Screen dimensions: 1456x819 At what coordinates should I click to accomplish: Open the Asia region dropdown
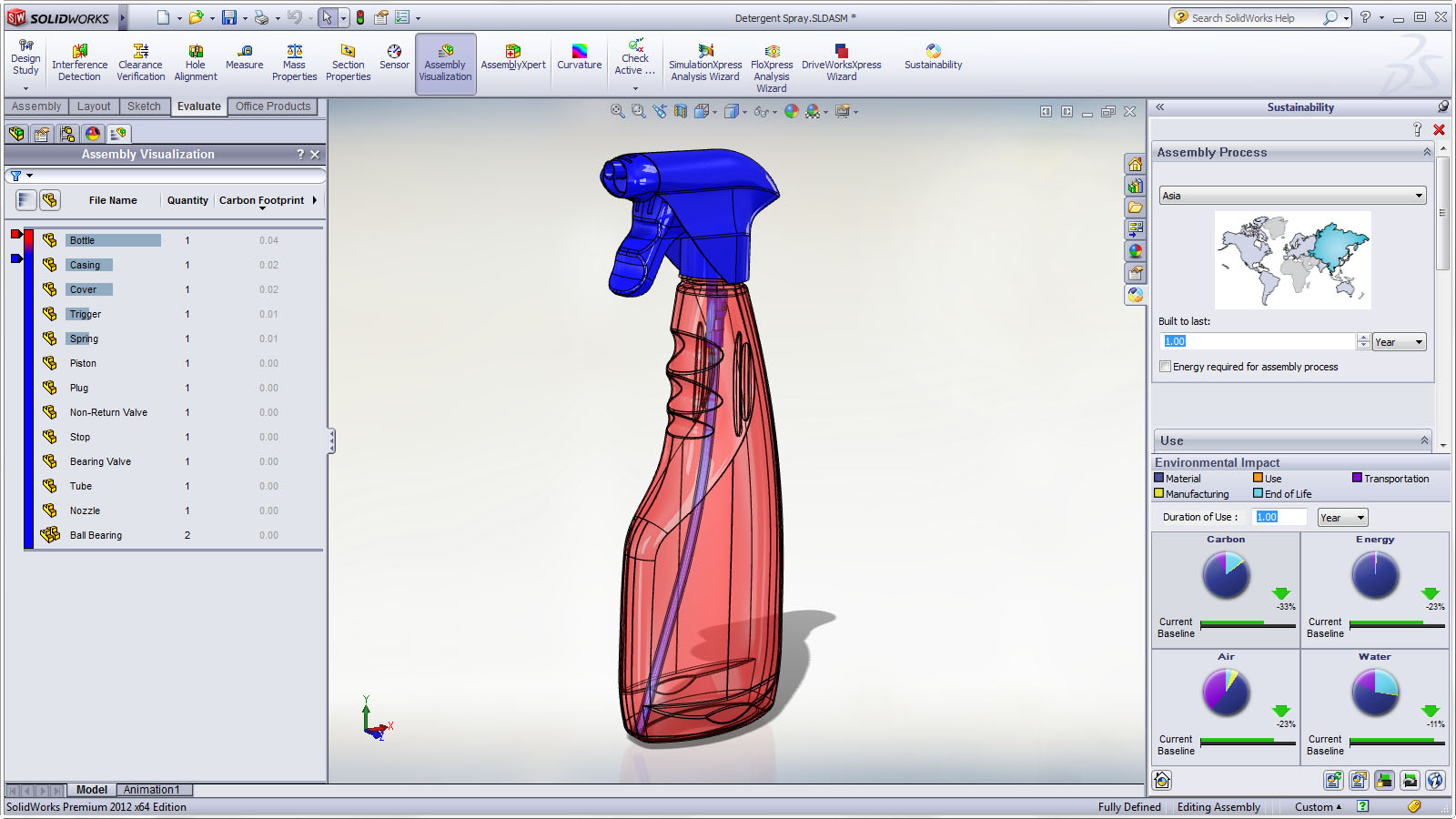[1292, 196]
